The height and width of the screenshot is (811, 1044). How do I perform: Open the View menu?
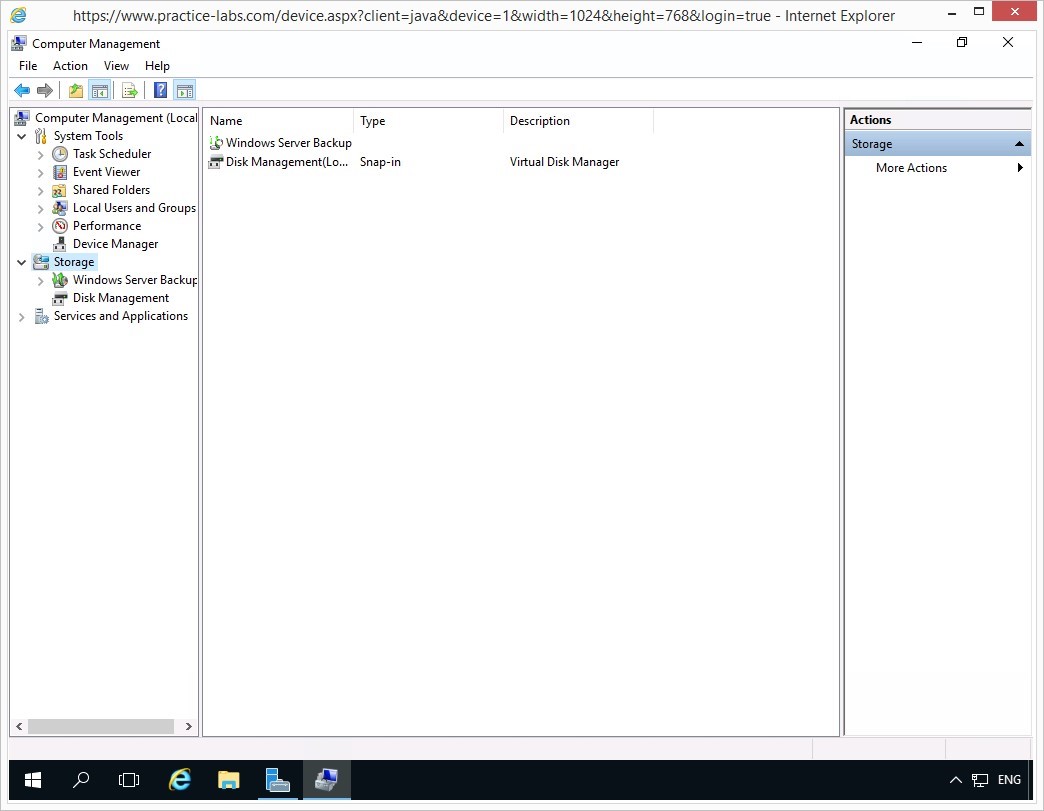pyautogui.click(x=116, y=66)
